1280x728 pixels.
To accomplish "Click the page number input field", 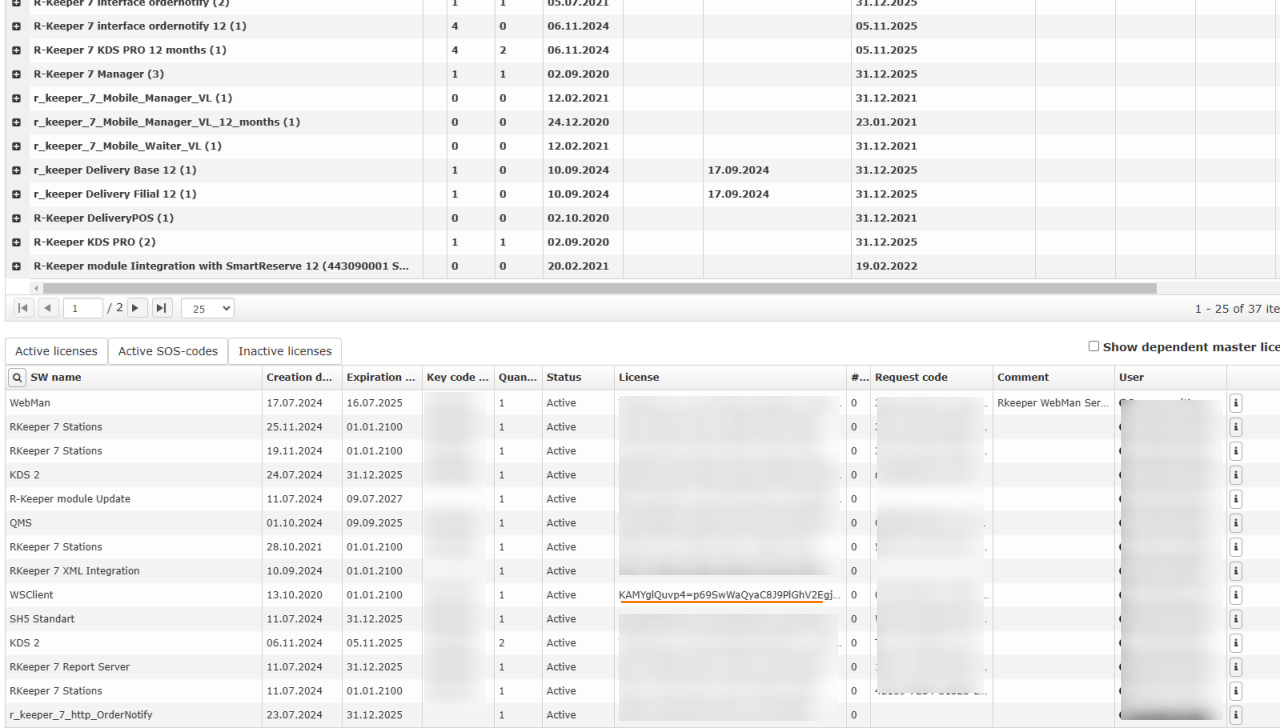I will point(83,308).
